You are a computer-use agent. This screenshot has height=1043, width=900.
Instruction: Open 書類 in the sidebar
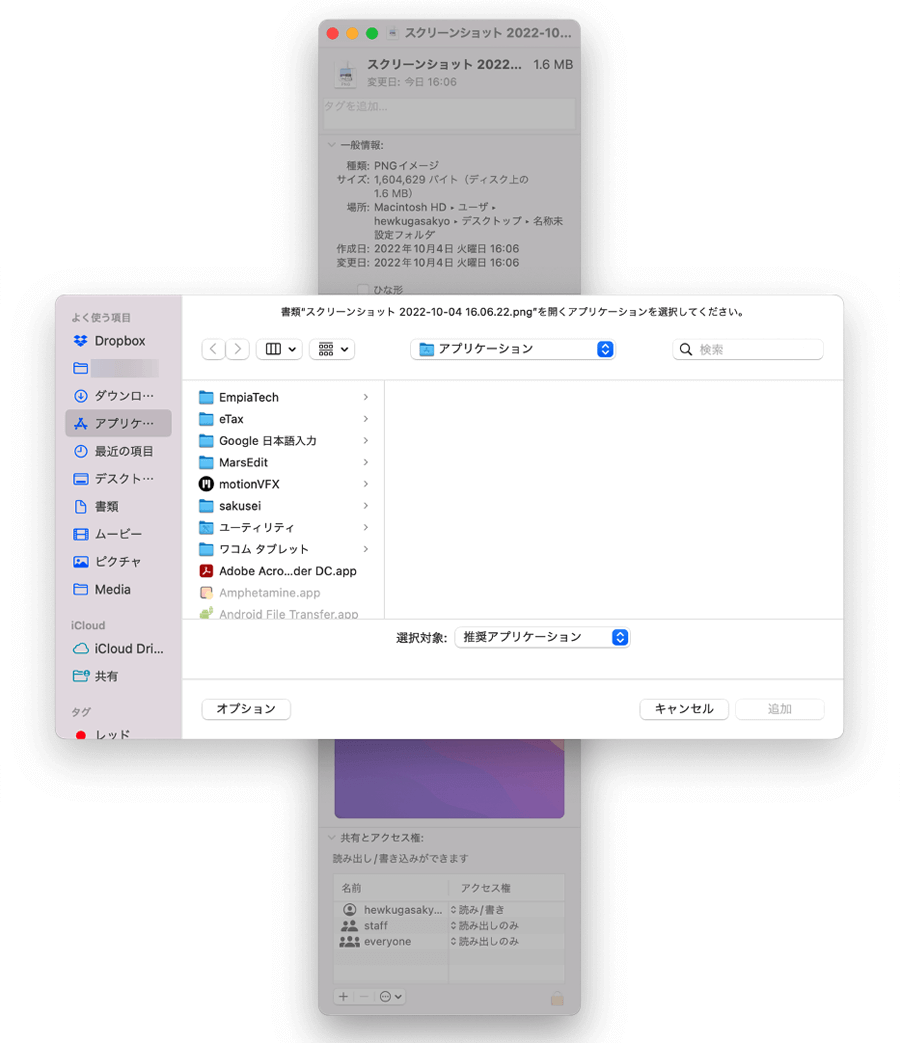click(x=118, y=506)
